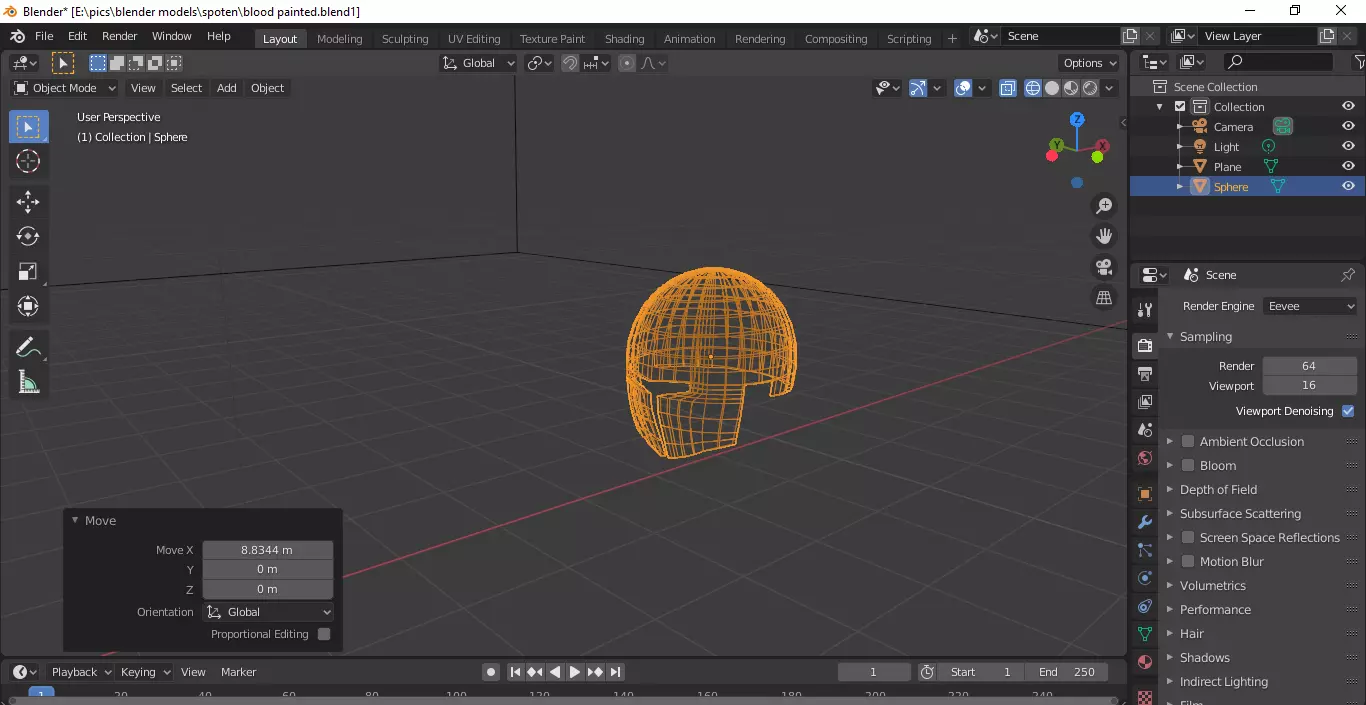Open the Render menu
The width and height of the screenshot is (1366, 705).
point(119,36)
